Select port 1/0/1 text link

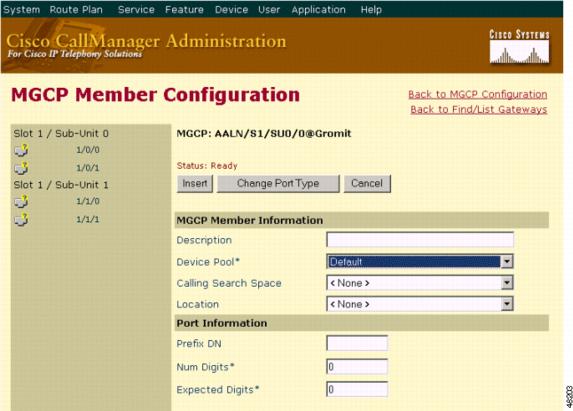click(88, 168)
